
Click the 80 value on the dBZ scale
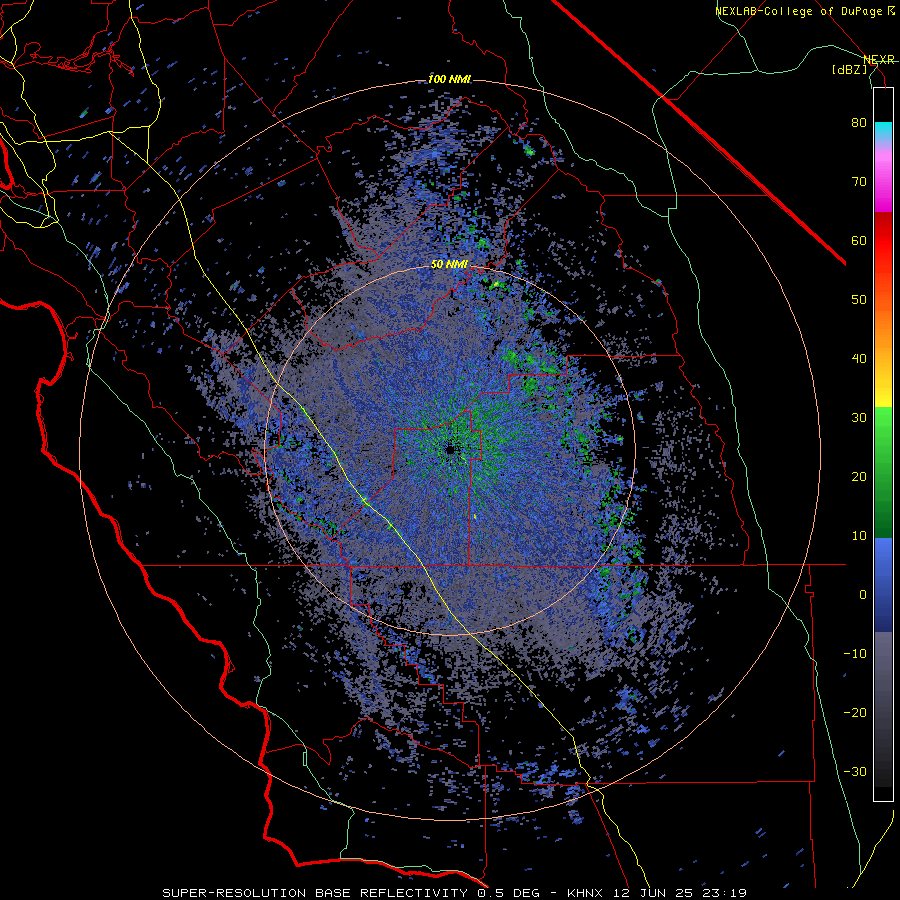tap(859, 123)
